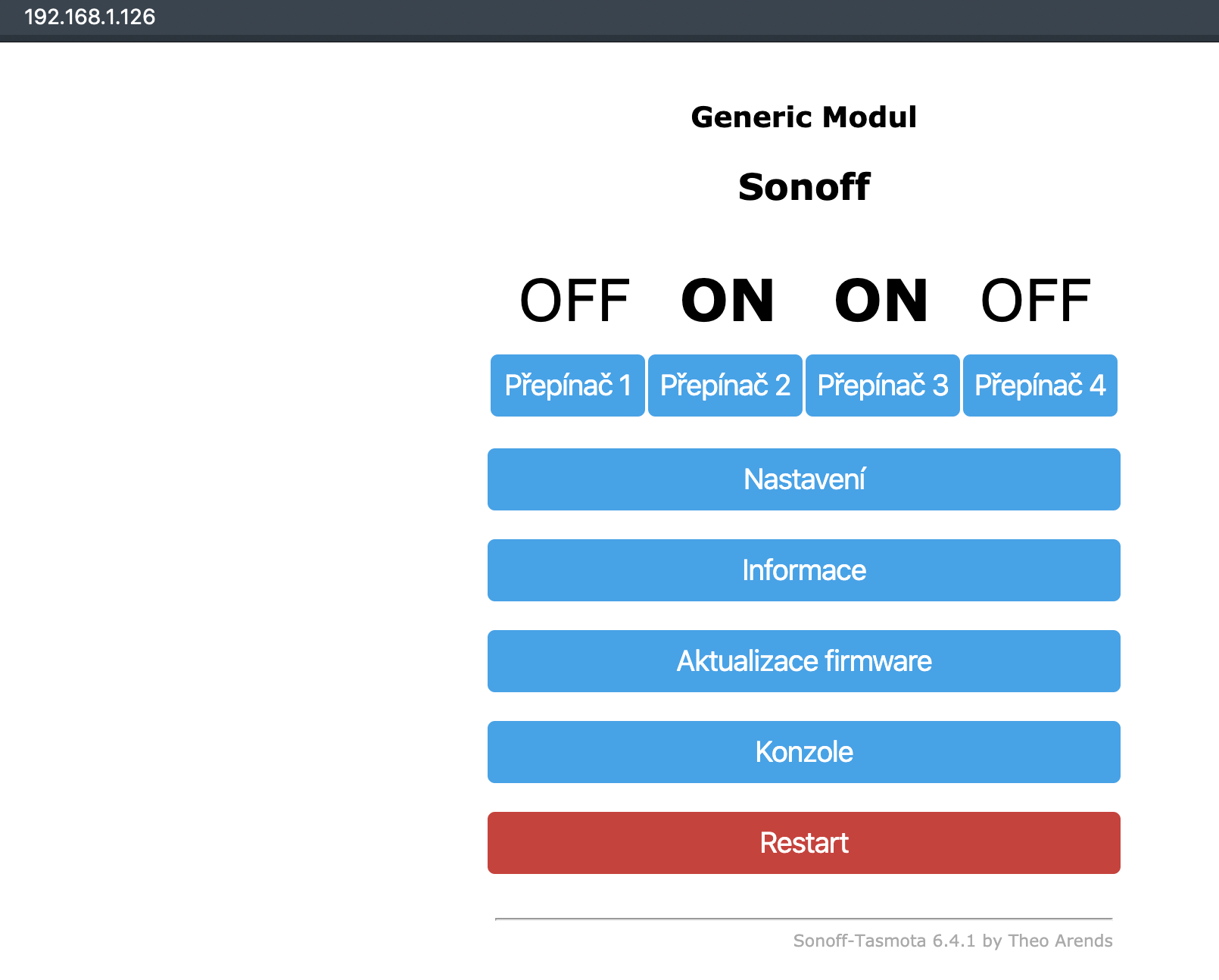Image resolution: width=1219 pixels, height=980 pixels.
Task: Click the 192.168.1.126 address in title bar
Action: (89, 17)
